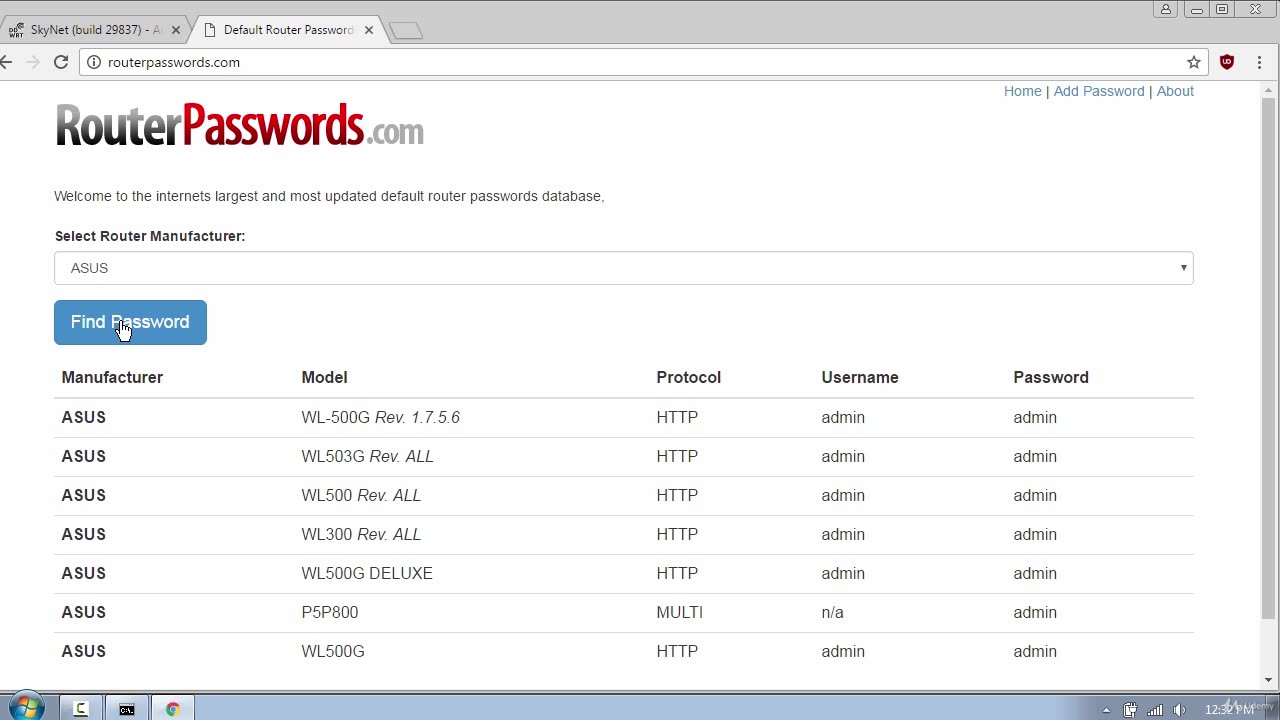The image size is (1280, 720).
Task: Click the page vertical scrollbar thumb
Action: (x=1268, y=360)
